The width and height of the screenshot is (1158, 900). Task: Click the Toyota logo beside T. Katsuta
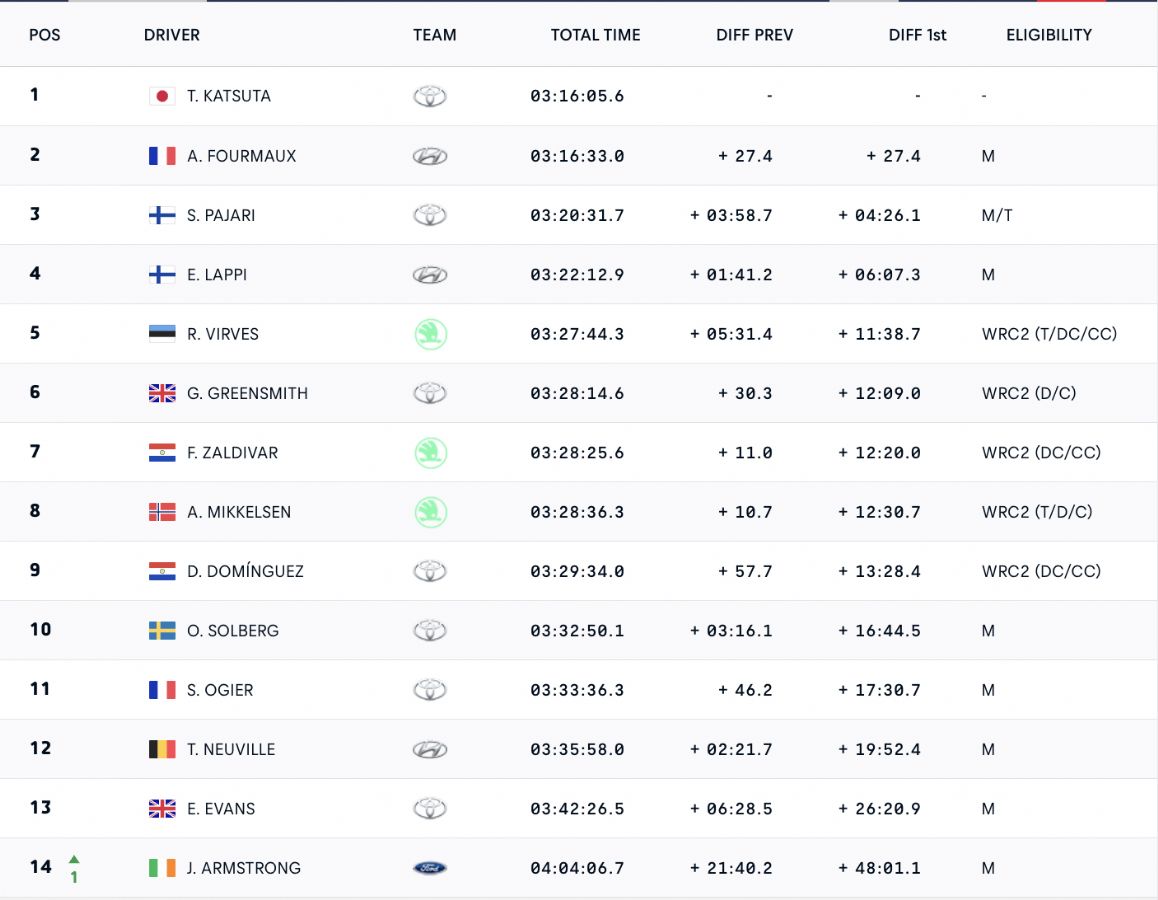430,96
